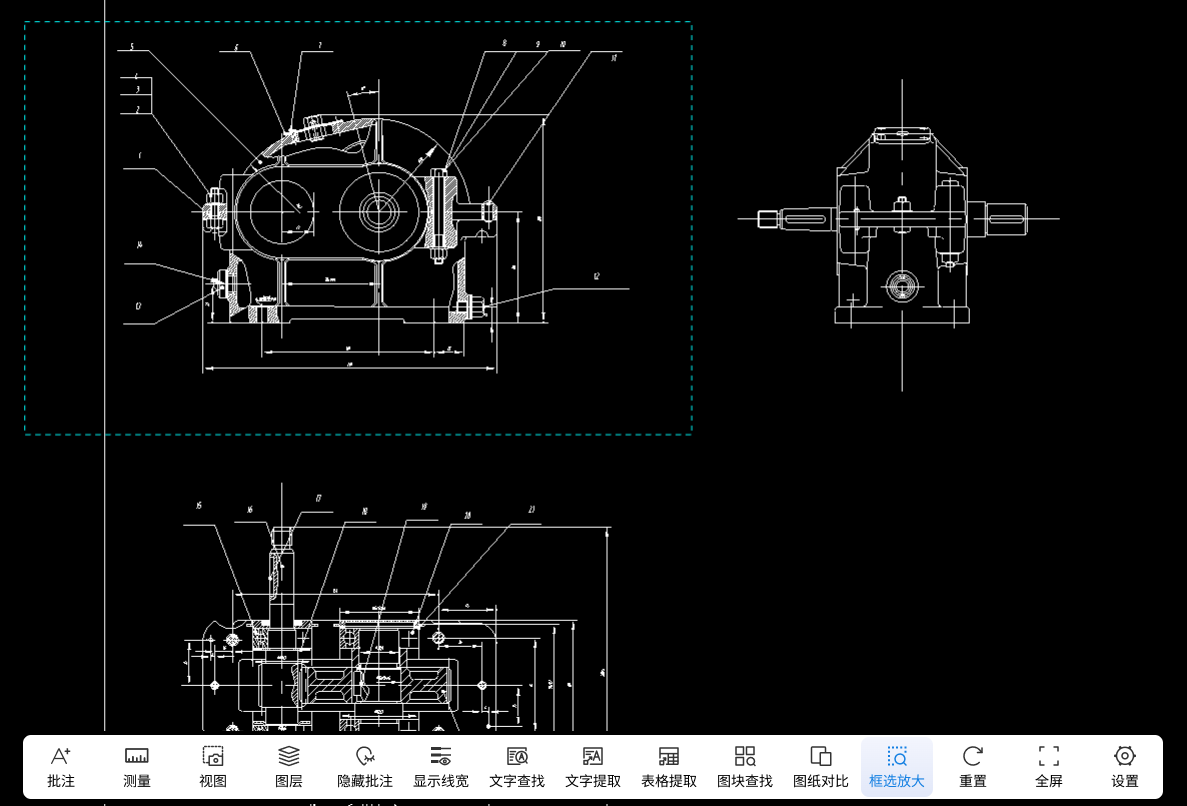Select the 批注 annotation tool
1187x806 pixels.
61,766
